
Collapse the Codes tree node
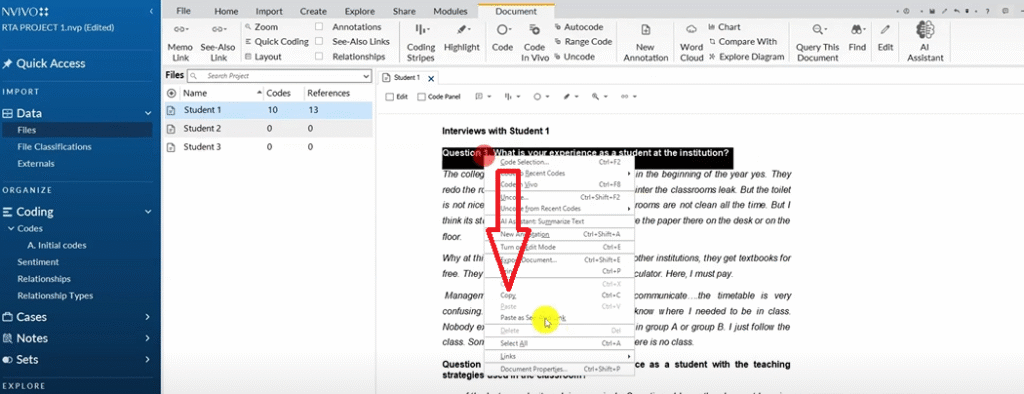click(11, 229)
